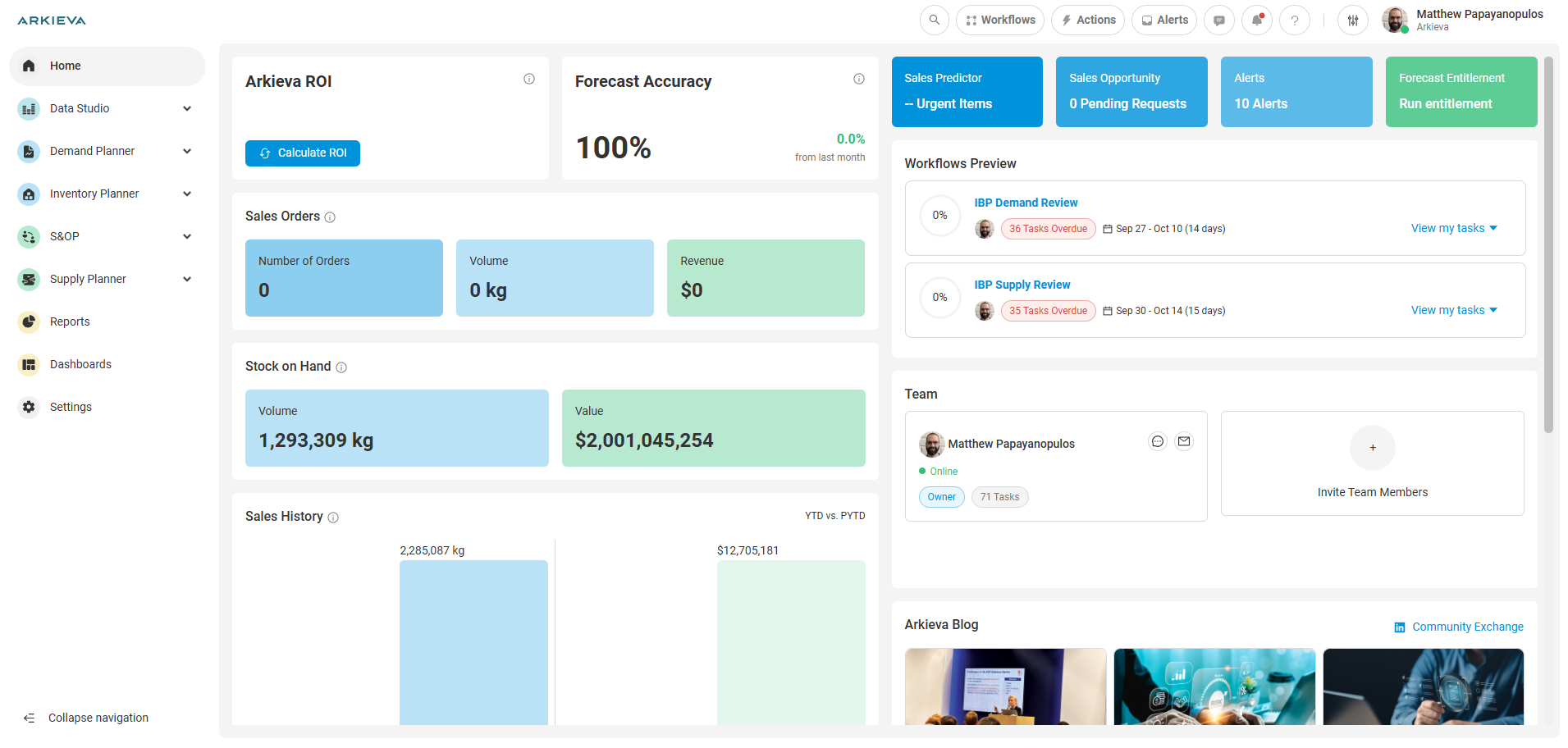Click the LinkedIn icon beside Community Exchange
This screenshot has height=748, width=1568.
[1400, 627]
